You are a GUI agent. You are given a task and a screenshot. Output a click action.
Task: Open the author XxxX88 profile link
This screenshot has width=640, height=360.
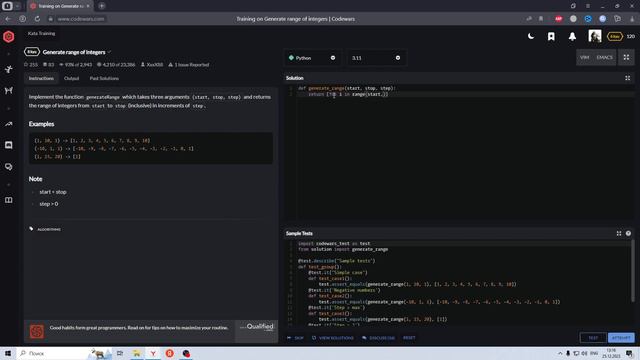click(x=152, y=64)
